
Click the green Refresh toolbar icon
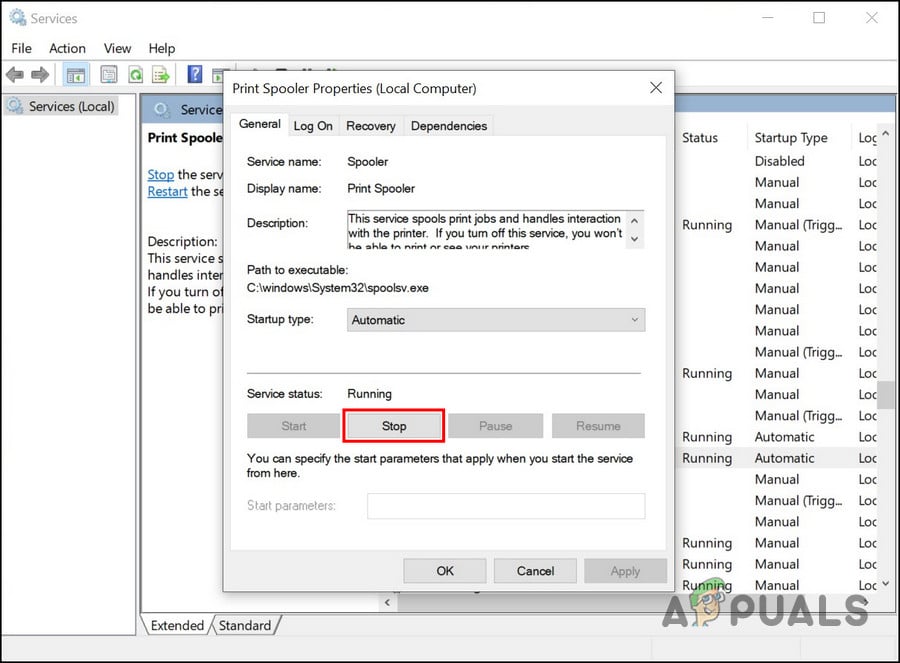135,75
